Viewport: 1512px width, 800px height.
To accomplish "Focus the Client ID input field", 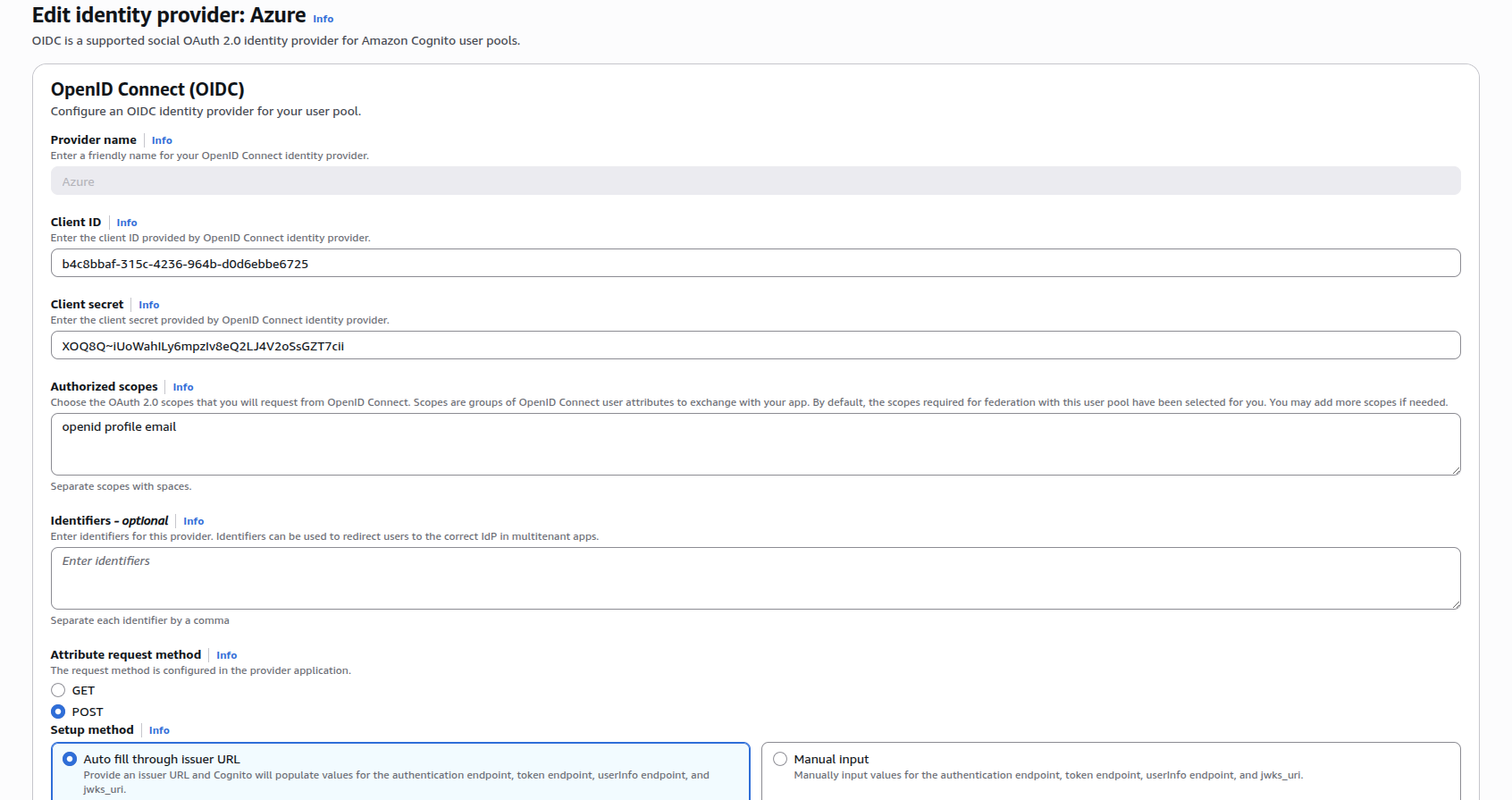I will (756, 263).
